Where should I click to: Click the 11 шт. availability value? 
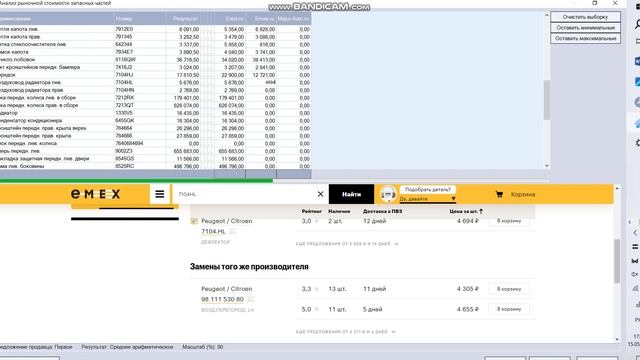(x=337, y=309)
